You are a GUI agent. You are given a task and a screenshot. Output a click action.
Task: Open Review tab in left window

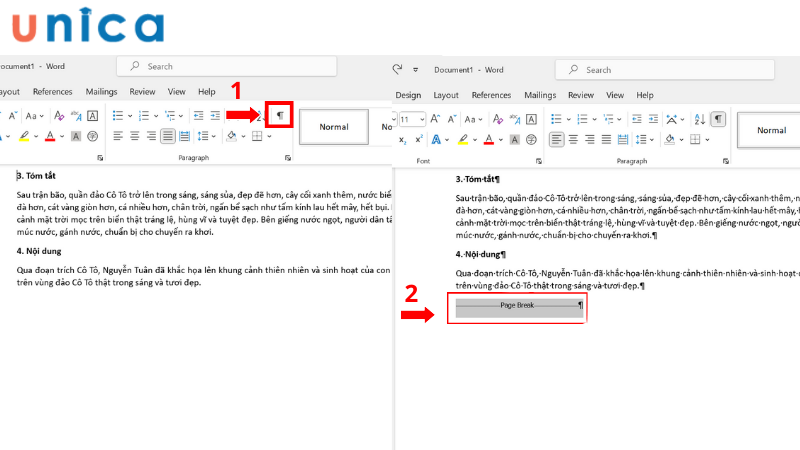[142, 92]
